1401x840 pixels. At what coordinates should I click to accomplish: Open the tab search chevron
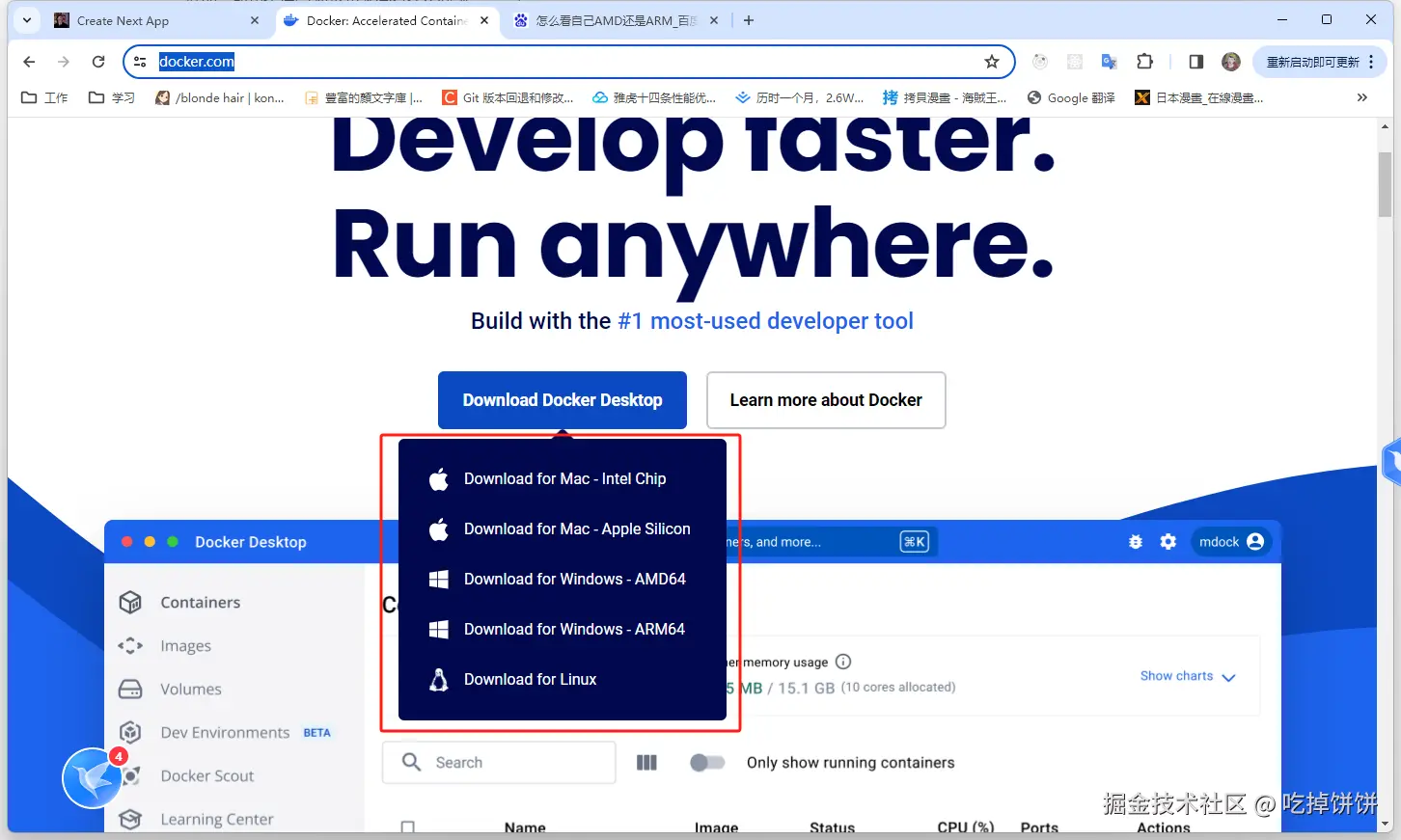pyautogui.click(x=26, y=20)
